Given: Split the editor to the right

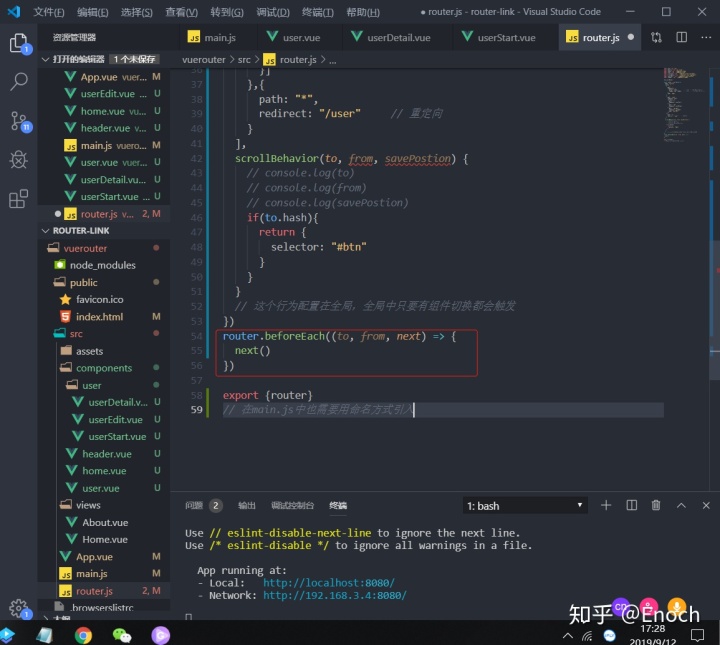Looking at the screenshot, I should pos(681,37).
